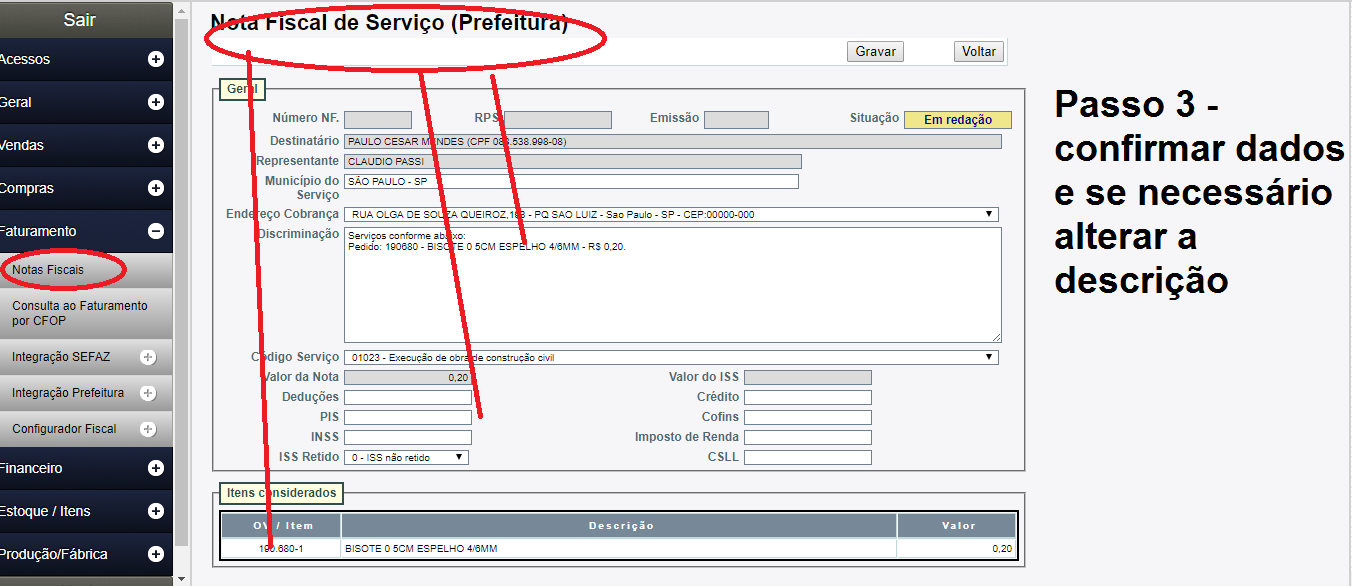Viewport: 1352px width, 586px height.
Task: Expand the Produção/Fábrica plus icon
Action: [155, 554]
